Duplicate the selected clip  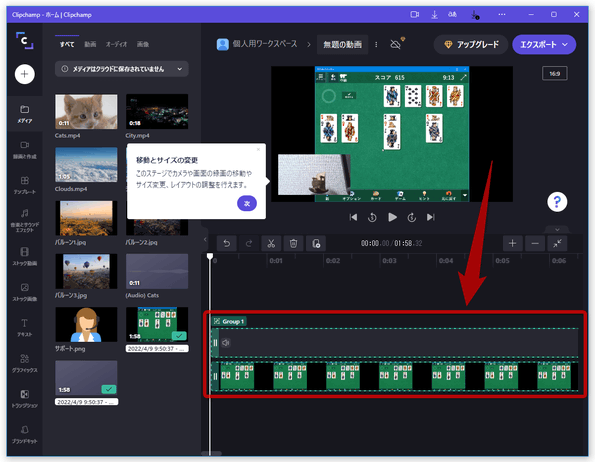pyautogui.click(x=316, y=244)
